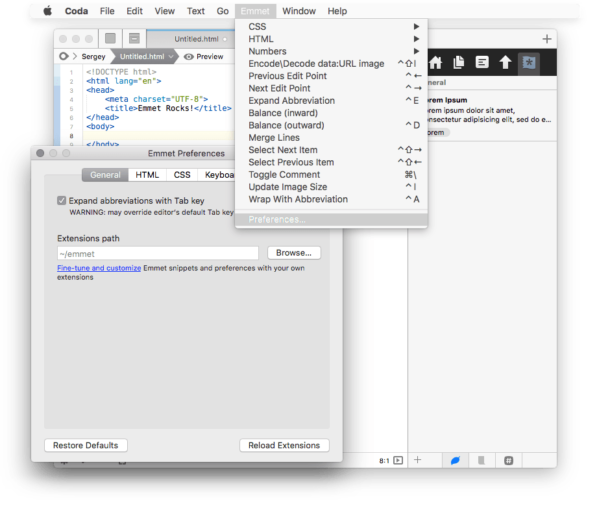Click the plus icon in bottom bar

click(x=417, y=460)
